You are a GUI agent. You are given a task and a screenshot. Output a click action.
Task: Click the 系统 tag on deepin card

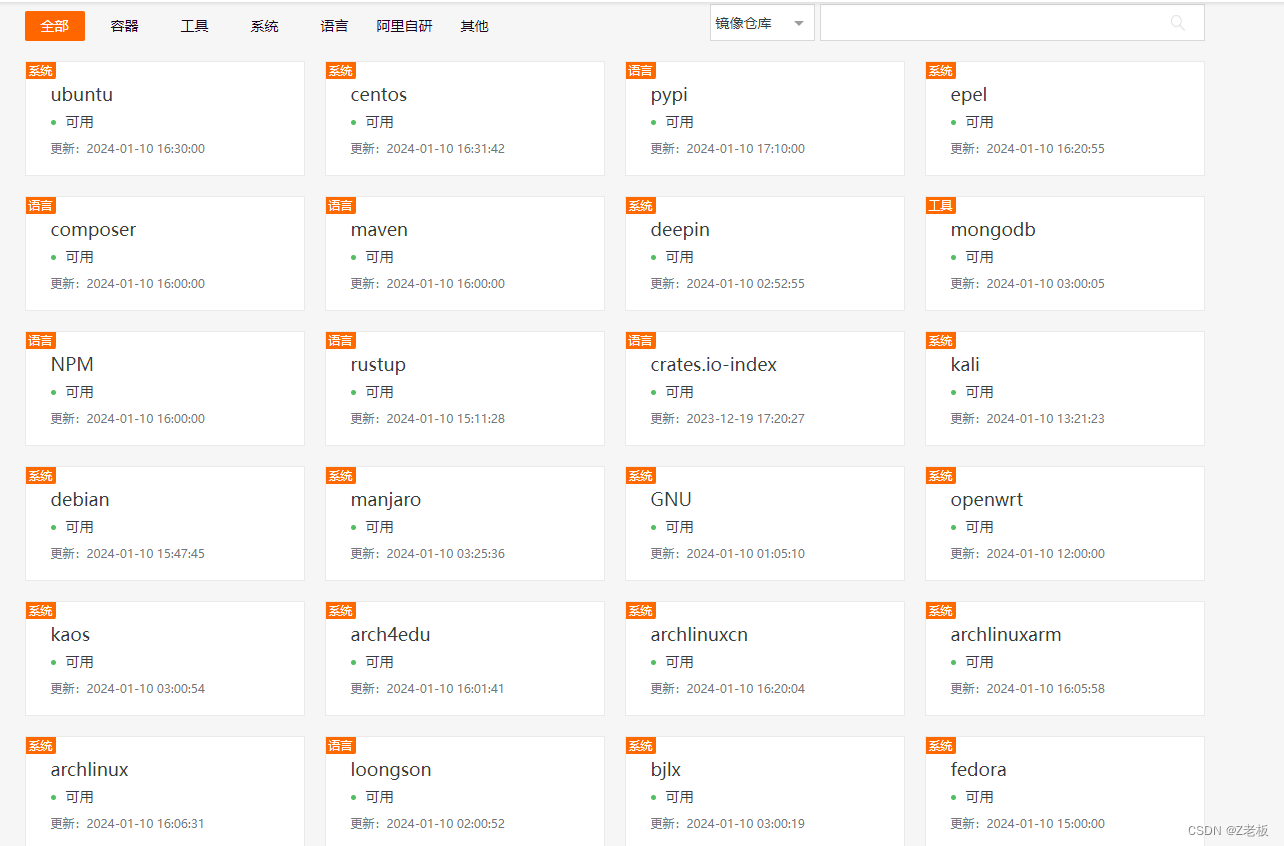click(x=641, y=205)
